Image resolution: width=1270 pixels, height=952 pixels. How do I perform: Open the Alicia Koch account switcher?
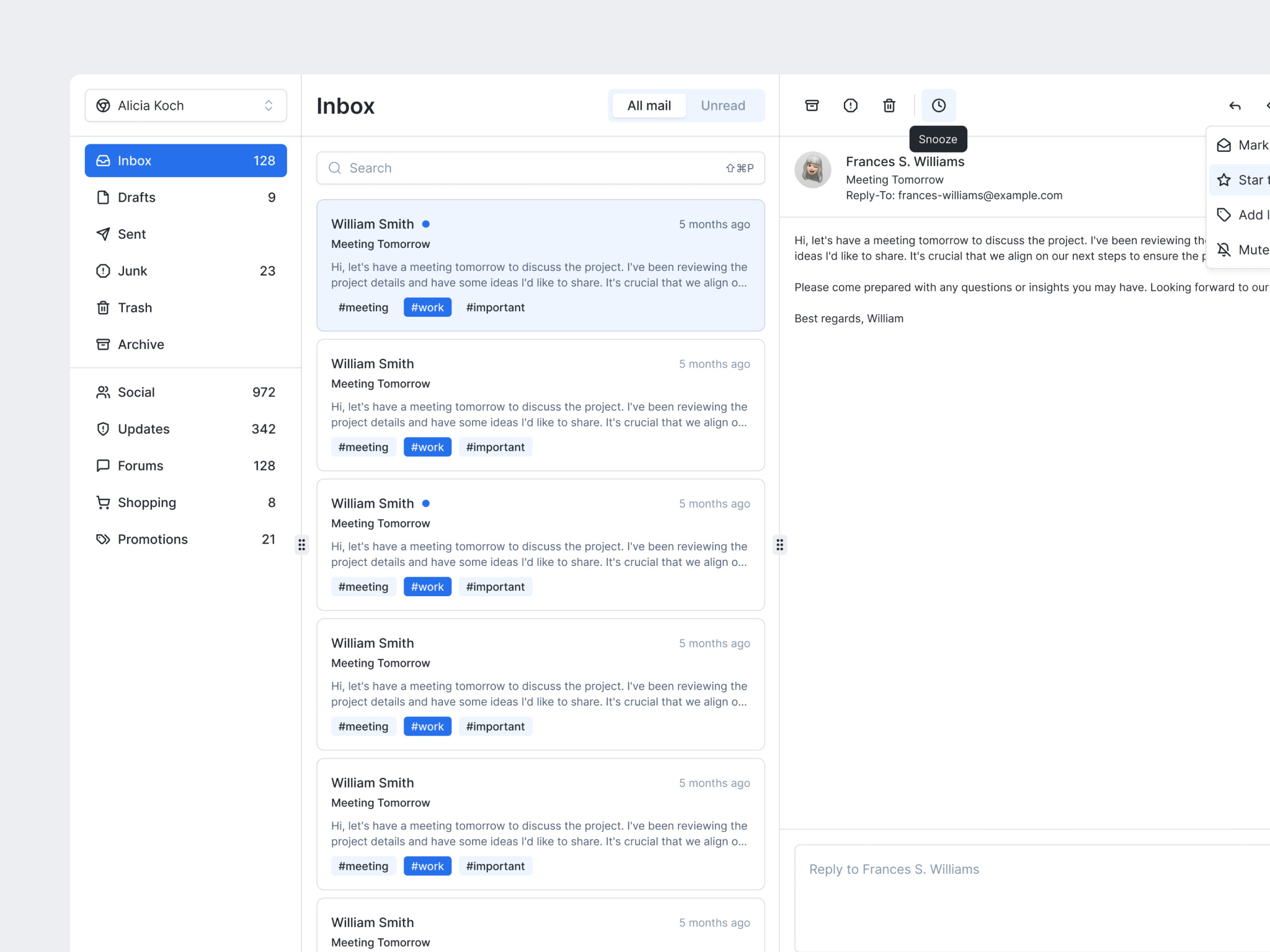click(x=185, y=105)
